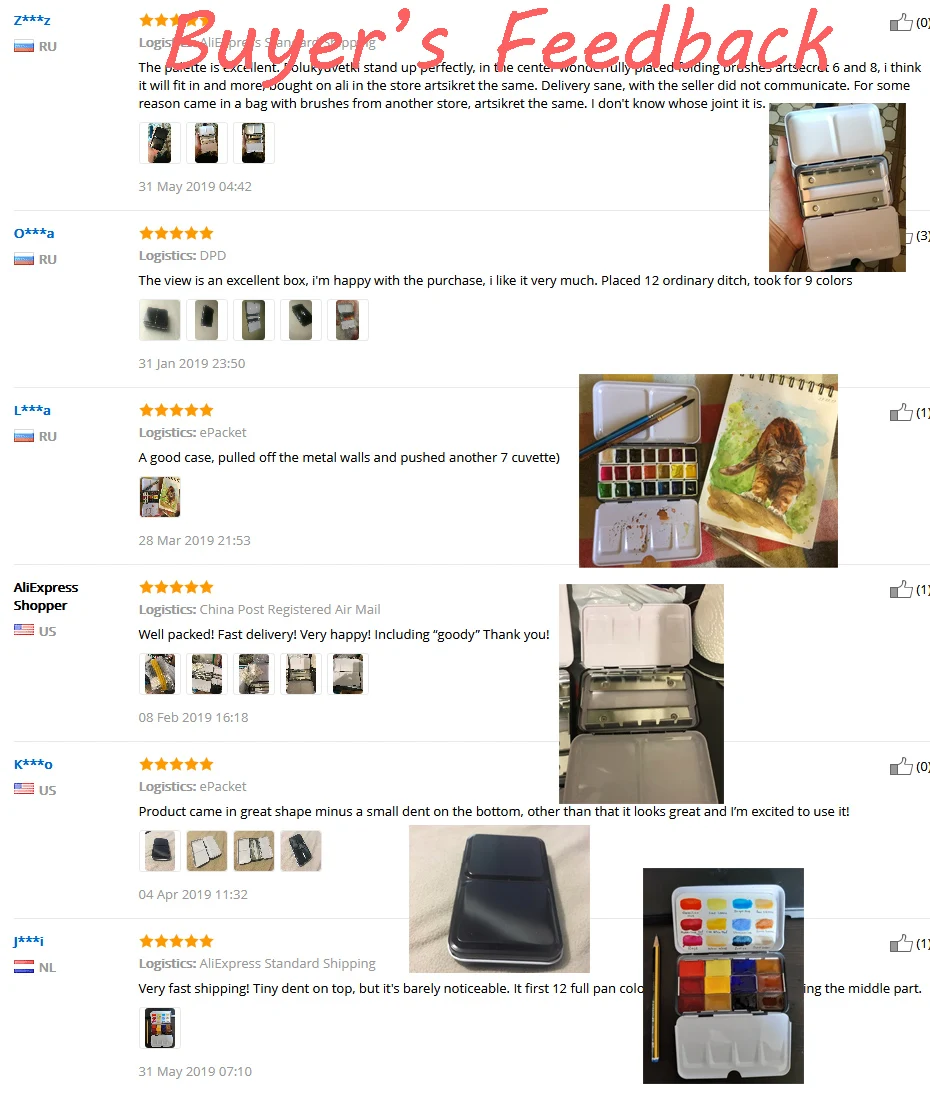Open the Z***z reviewer profile
This screenshot has width=930, height=1094.
pos(32,20)
